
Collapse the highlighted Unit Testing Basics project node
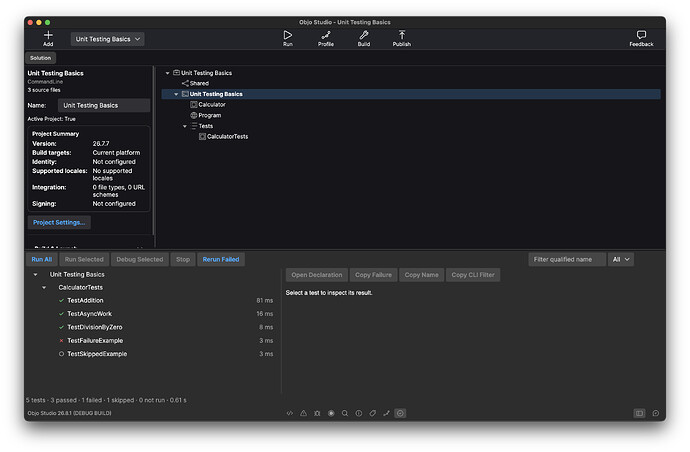tap(176, 94)
